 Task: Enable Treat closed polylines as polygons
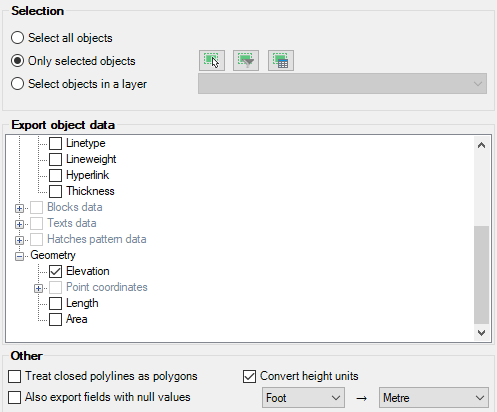(14, 376)
